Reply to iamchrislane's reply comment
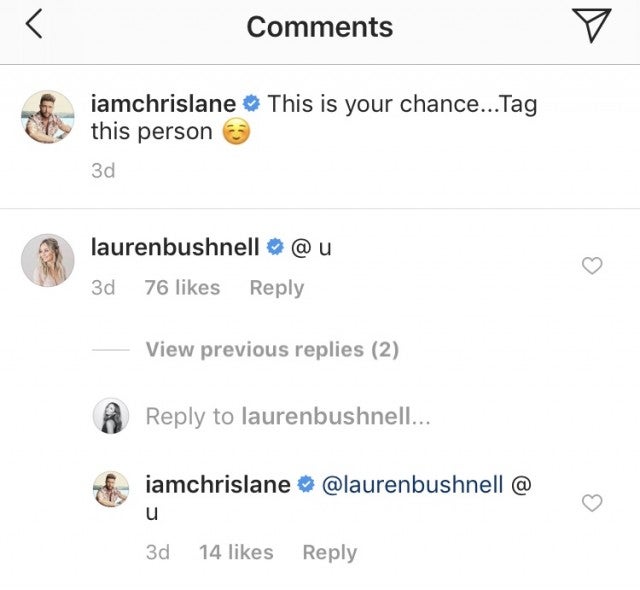Viewport: 640px width, 590px height. coord(329,552)
